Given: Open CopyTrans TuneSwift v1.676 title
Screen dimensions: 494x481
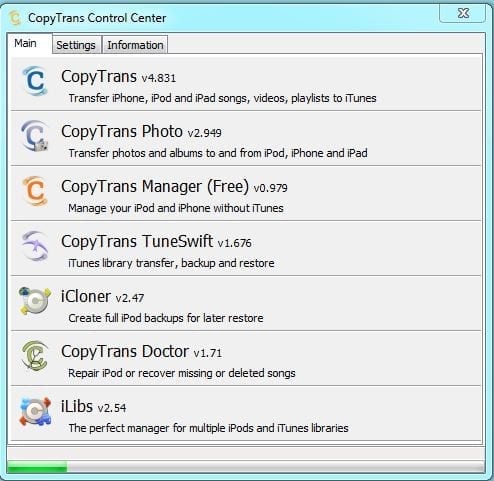Looking at the screenshot, I should (156, 241).
